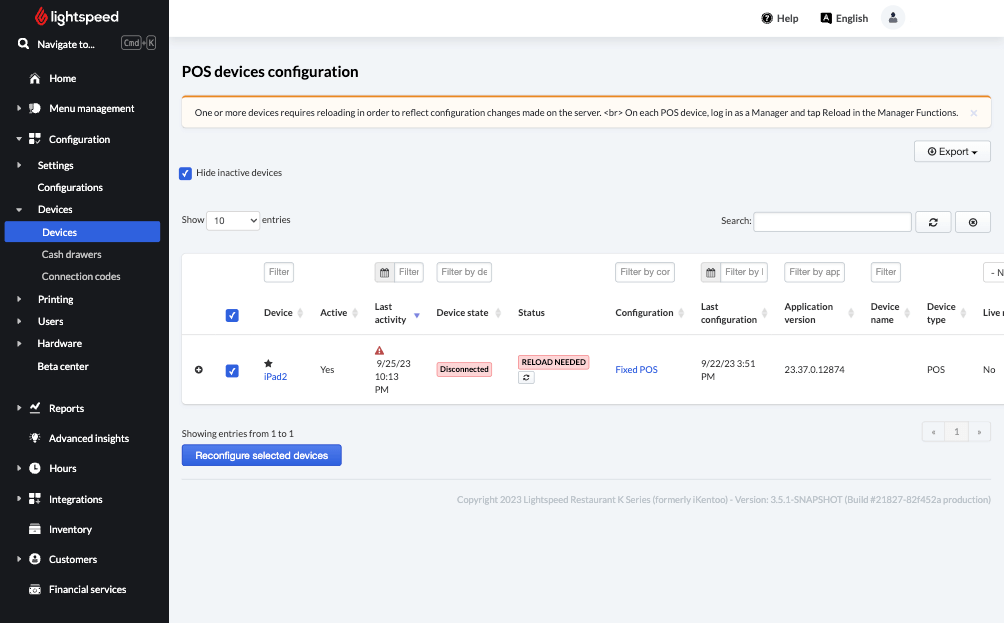Open the user account avatar menu

893,18
